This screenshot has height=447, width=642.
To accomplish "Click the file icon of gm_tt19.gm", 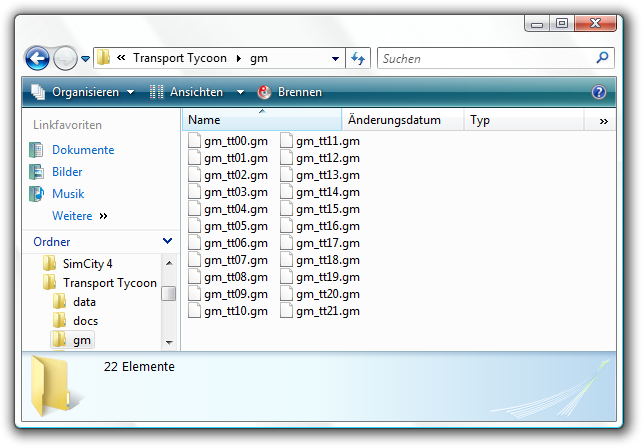I will coord(287,277).
